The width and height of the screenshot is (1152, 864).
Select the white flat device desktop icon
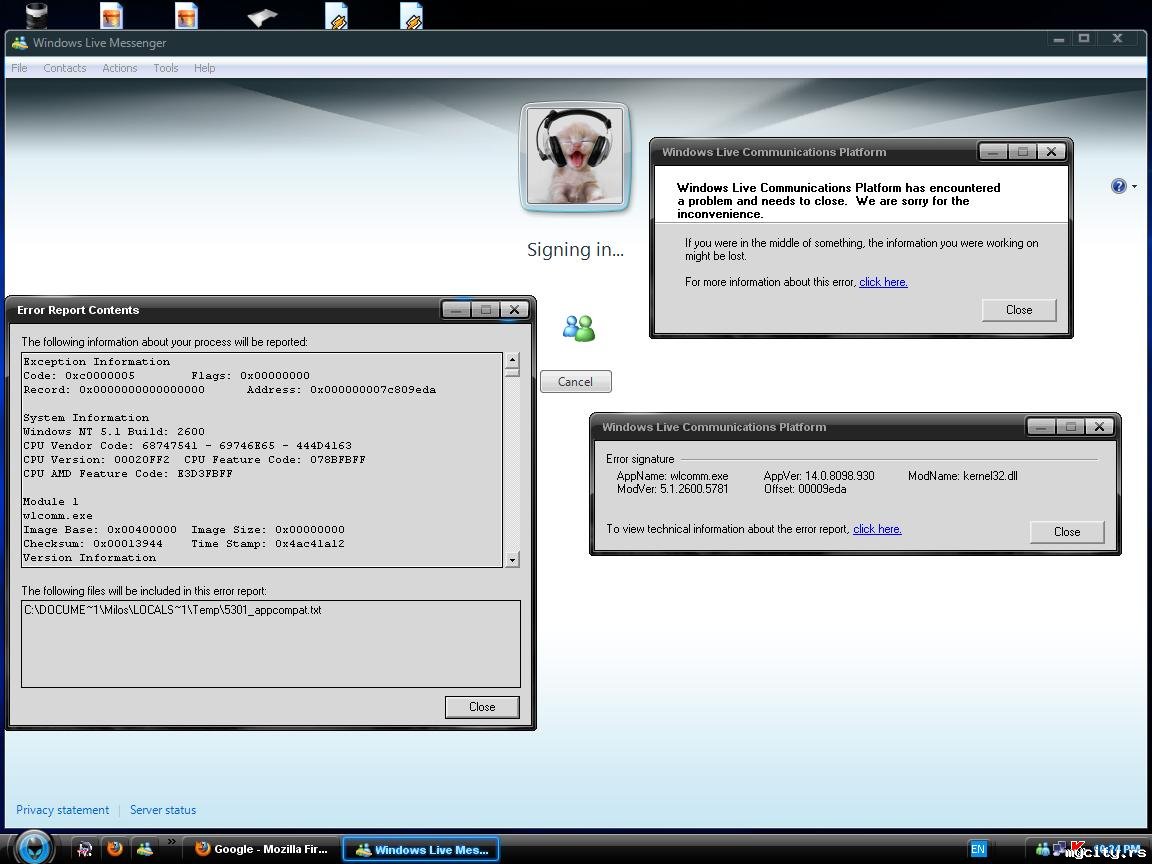coord(262,17)
